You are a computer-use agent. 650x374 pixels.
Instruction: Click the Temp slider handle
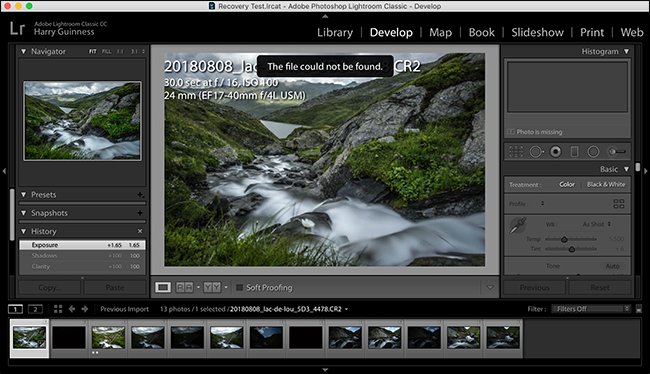(564, 240)
